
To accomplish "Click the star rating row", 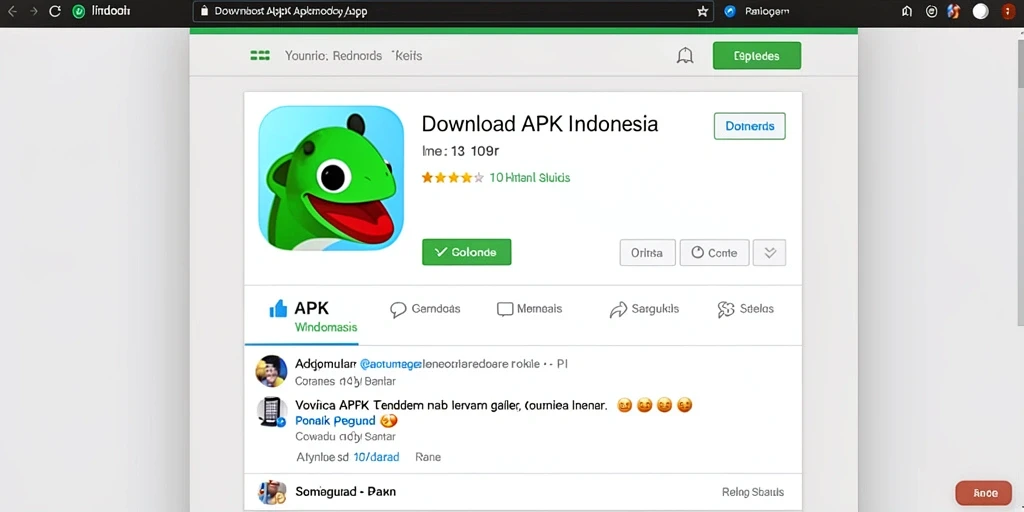I will click(x=453, y=178).
